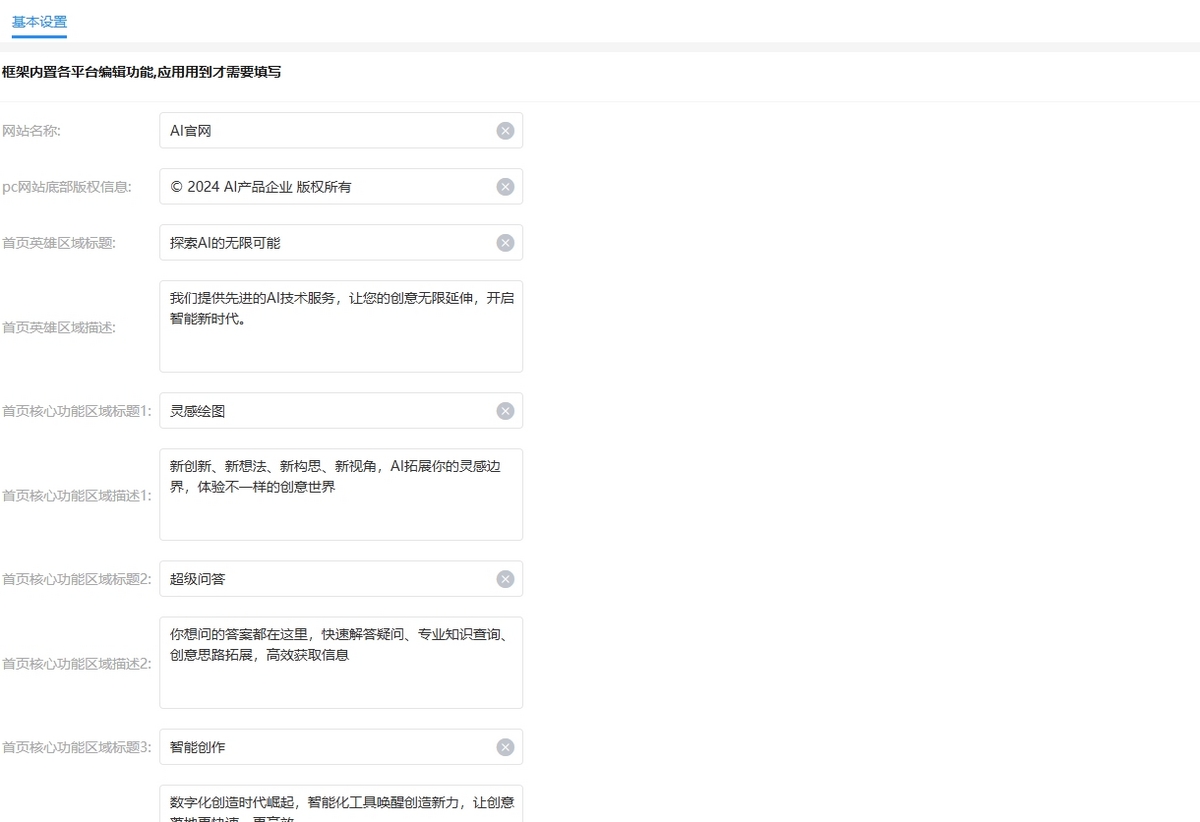Clear core feature description 1 via its X icon

pyautogui.click(x=505, y=458)
